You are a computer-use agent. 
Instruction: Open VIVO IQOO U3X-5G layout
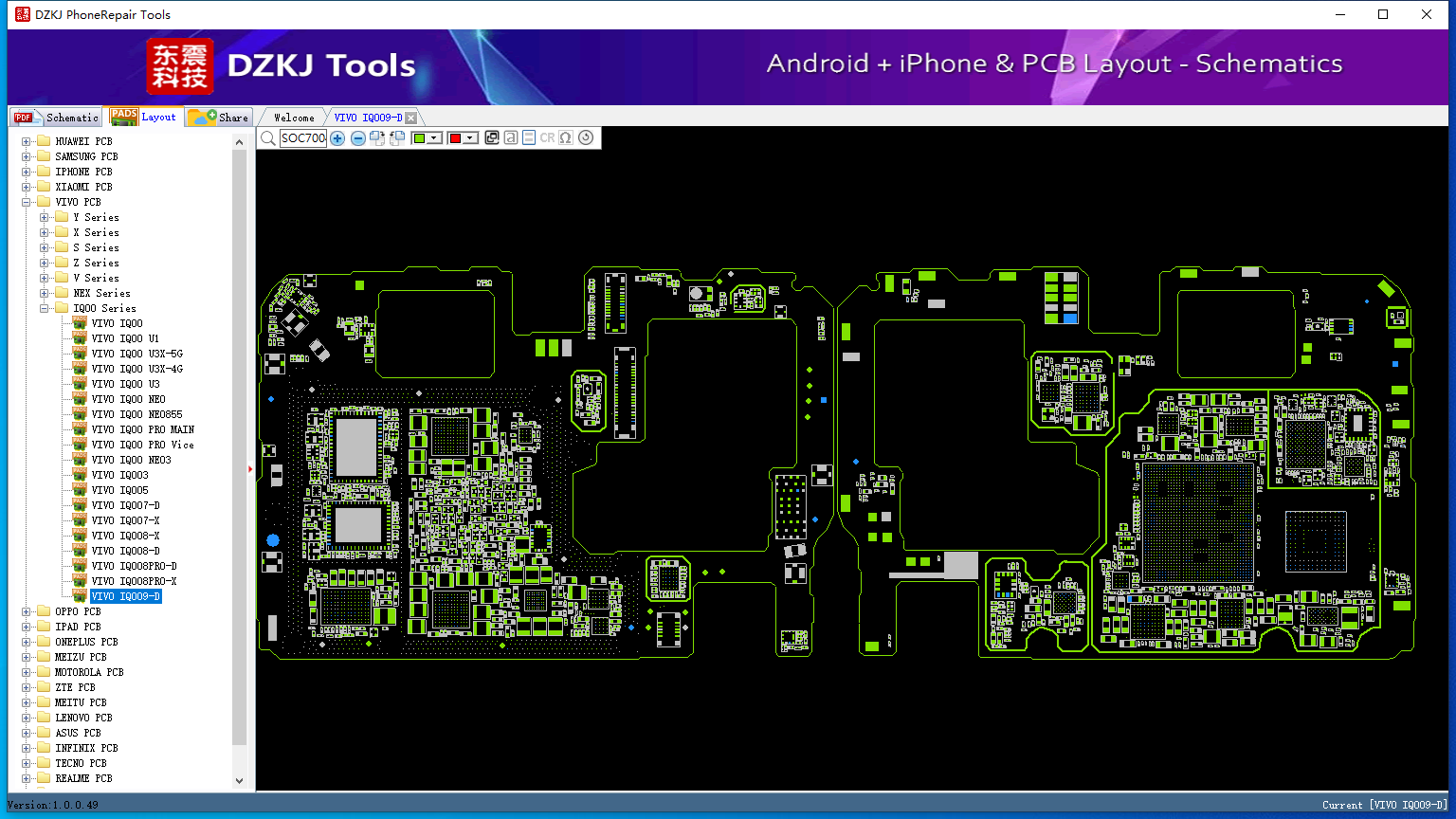(x=137, y=354)
